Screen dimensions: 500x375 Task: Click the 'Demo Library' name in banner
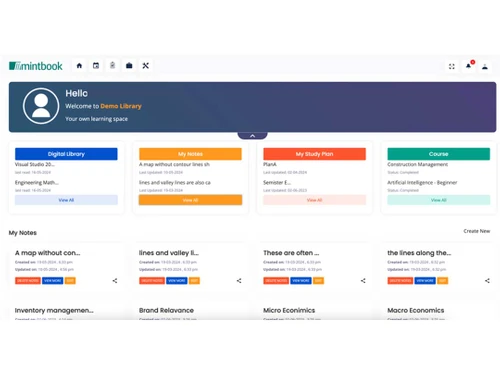tap(121, 106)
